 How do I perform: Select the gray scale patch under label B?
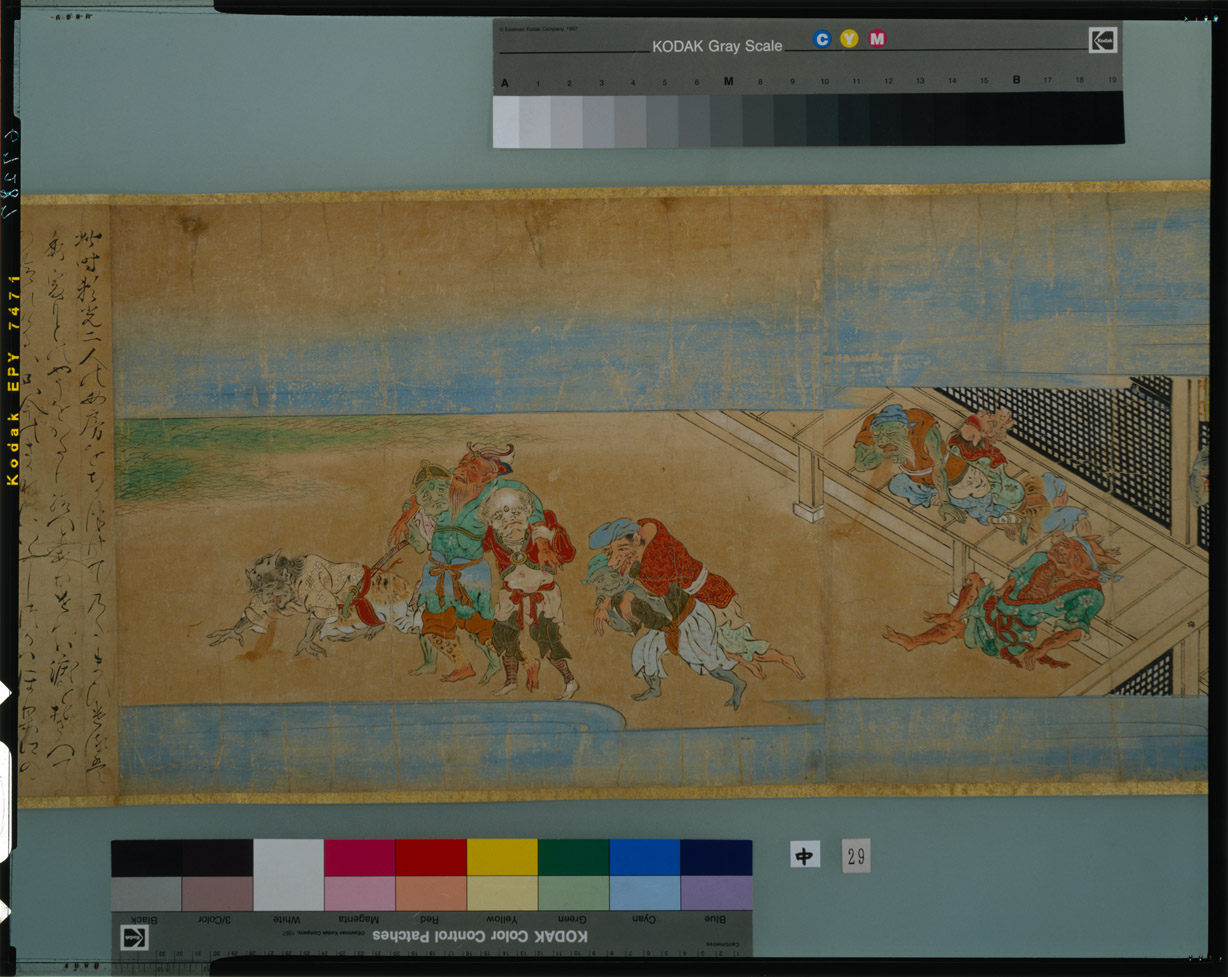pos(1016,119)
